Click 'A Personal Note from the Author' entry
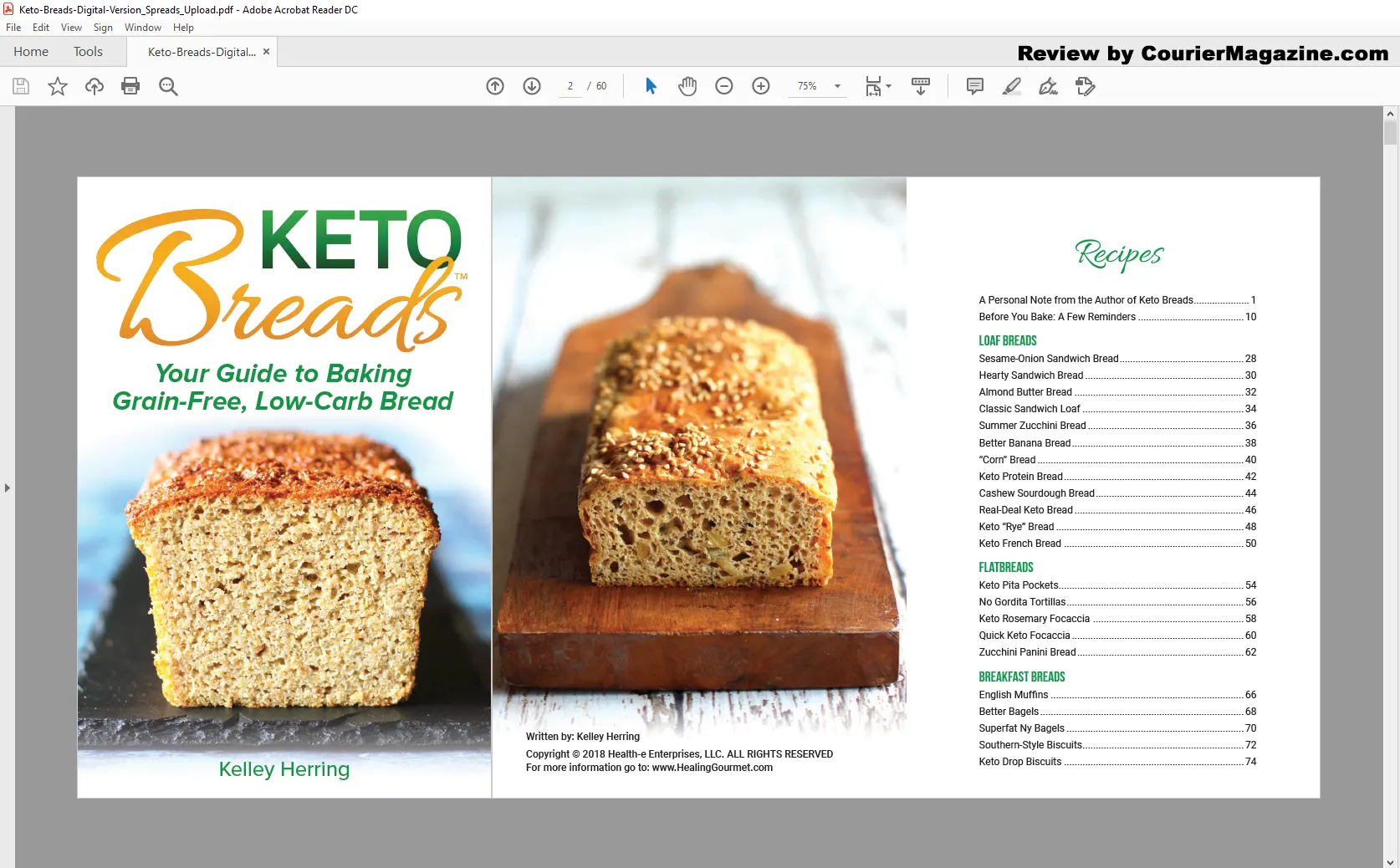The image size is (1400, 868). [x=1117, y=300]
